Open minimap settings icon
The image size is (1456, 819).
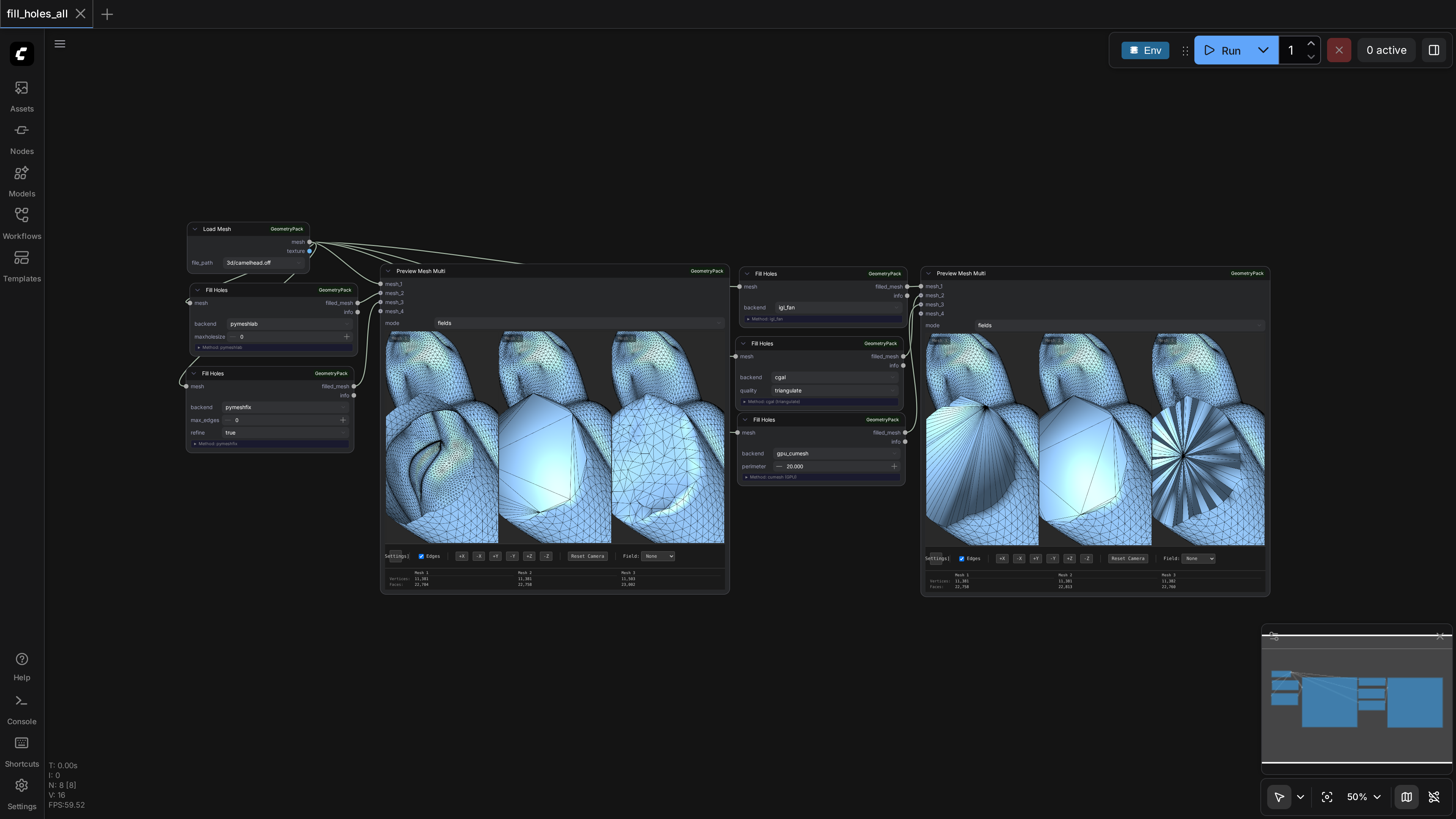[x=1274, y=637]
